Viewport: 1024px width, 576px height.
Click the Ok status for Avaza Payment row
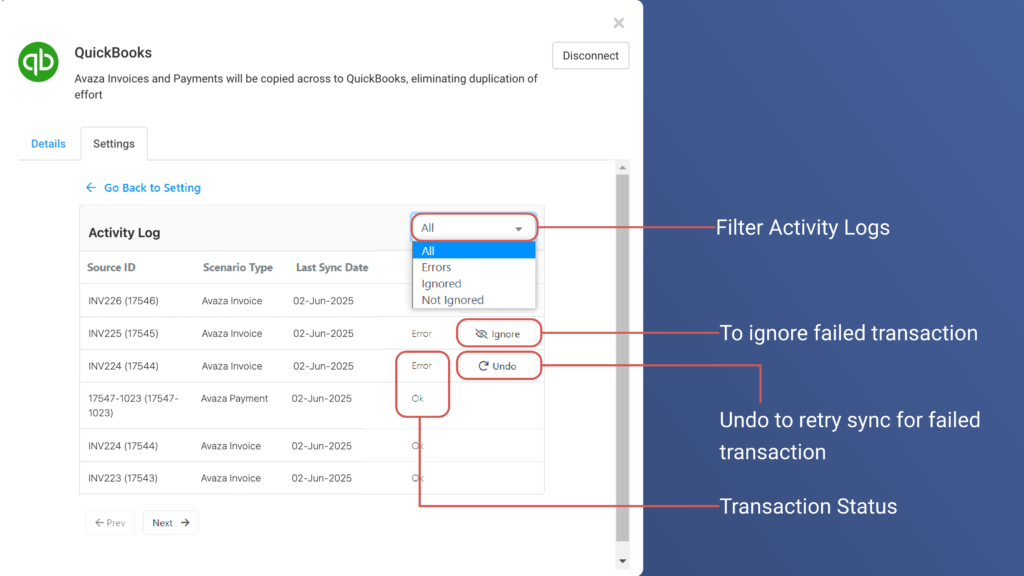[417, 398]
